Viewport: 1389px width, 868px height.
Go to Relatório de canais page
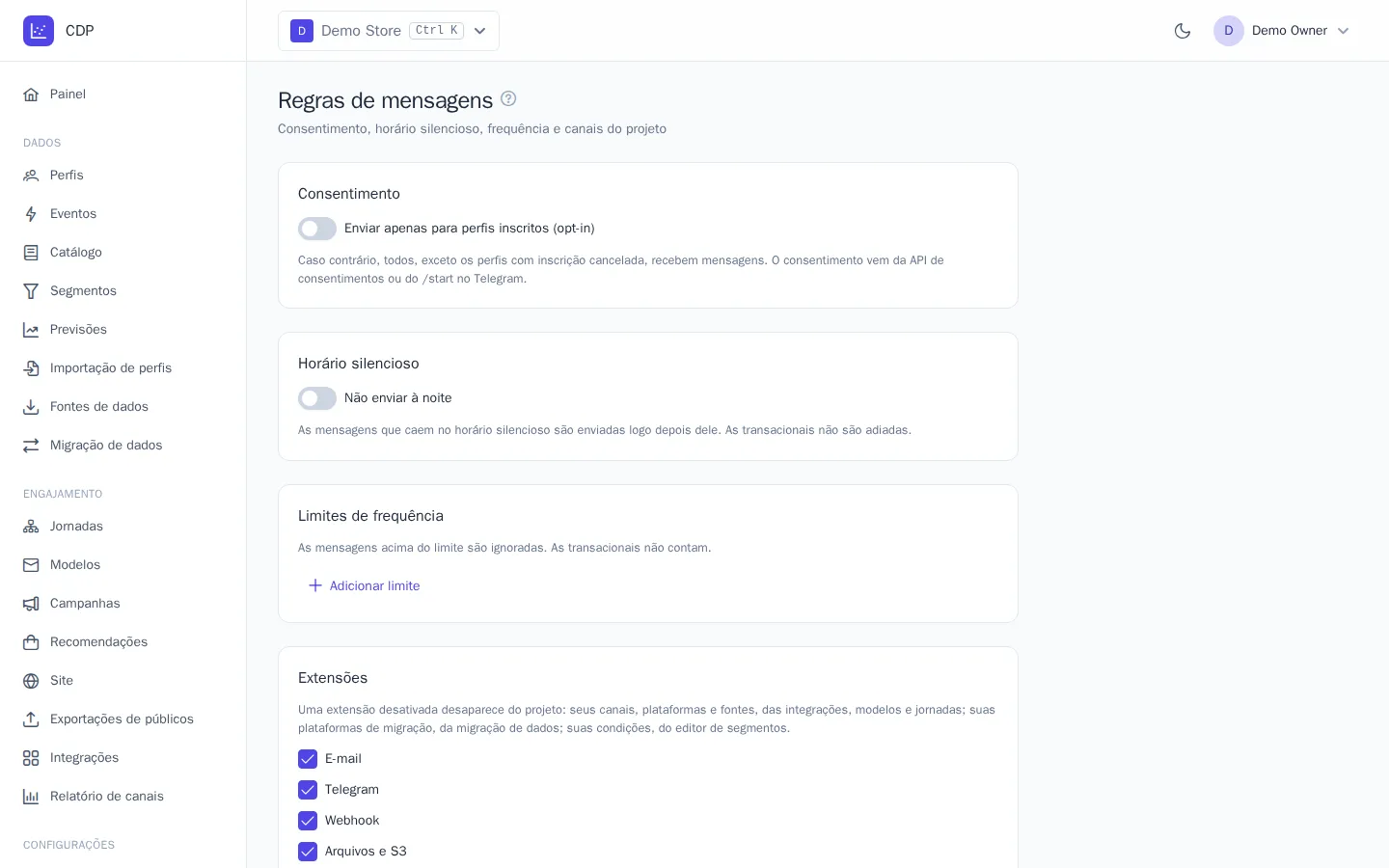tap(123, 797)
